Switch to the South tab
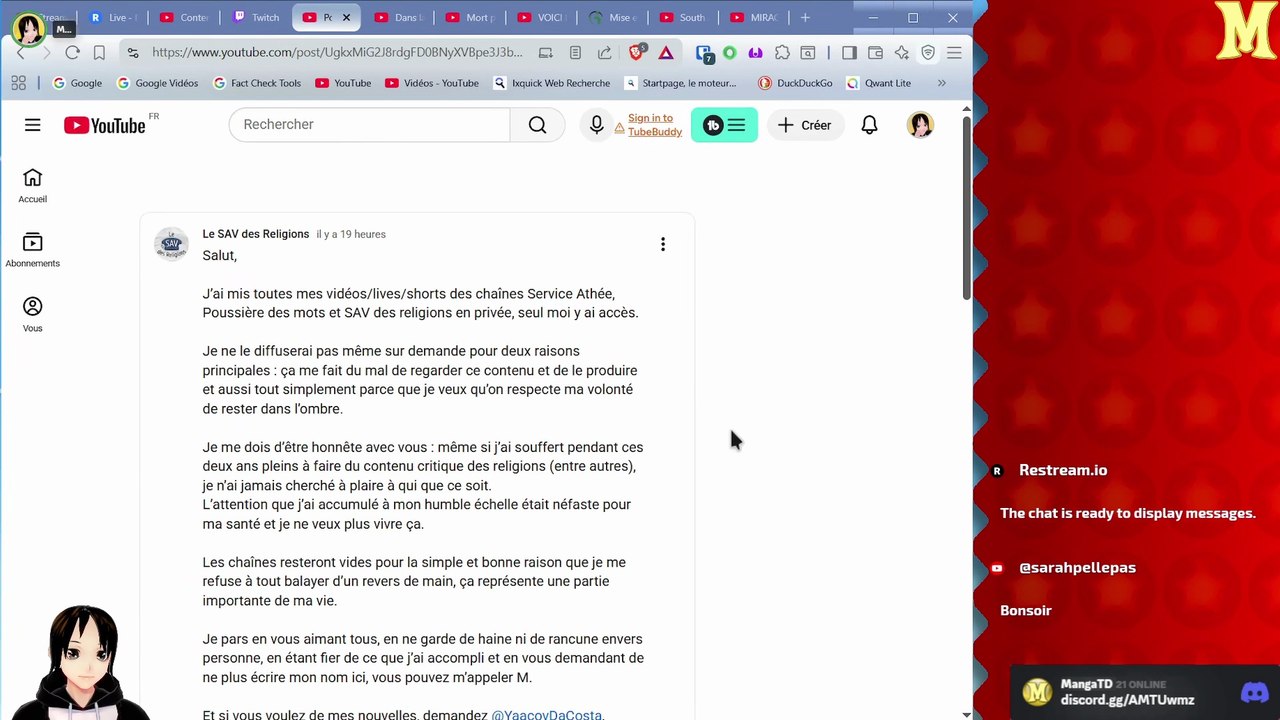 (685, 17)
